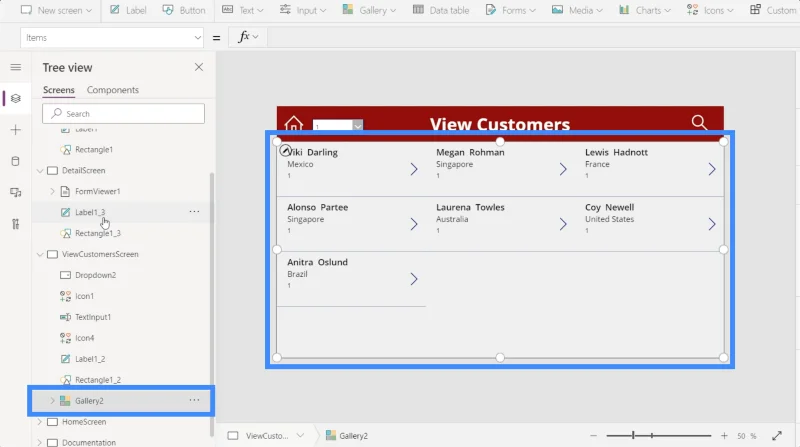Toggle the hamburger navigation menu
Image resolution: width=800 pixels, height=447 pixels.
(x=16, y=67)
